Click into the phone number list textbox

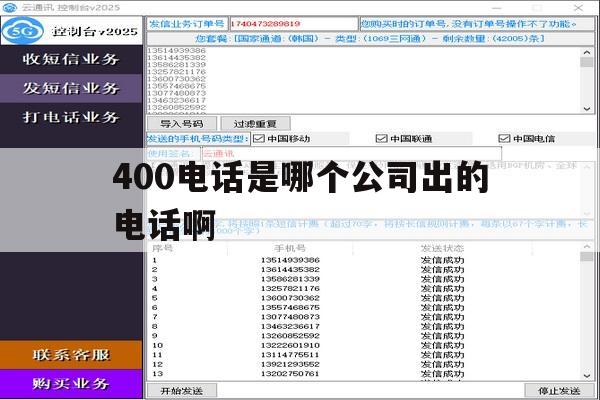click(364, 80)
